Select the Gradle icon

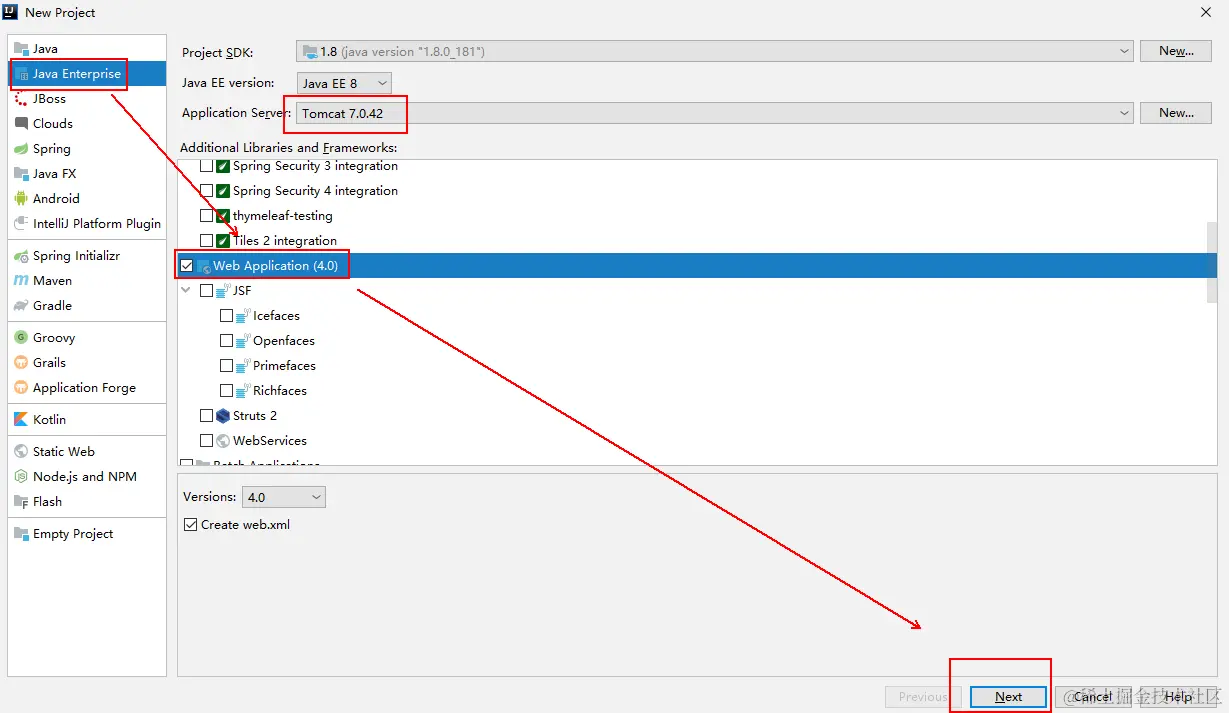click(21, 306)
